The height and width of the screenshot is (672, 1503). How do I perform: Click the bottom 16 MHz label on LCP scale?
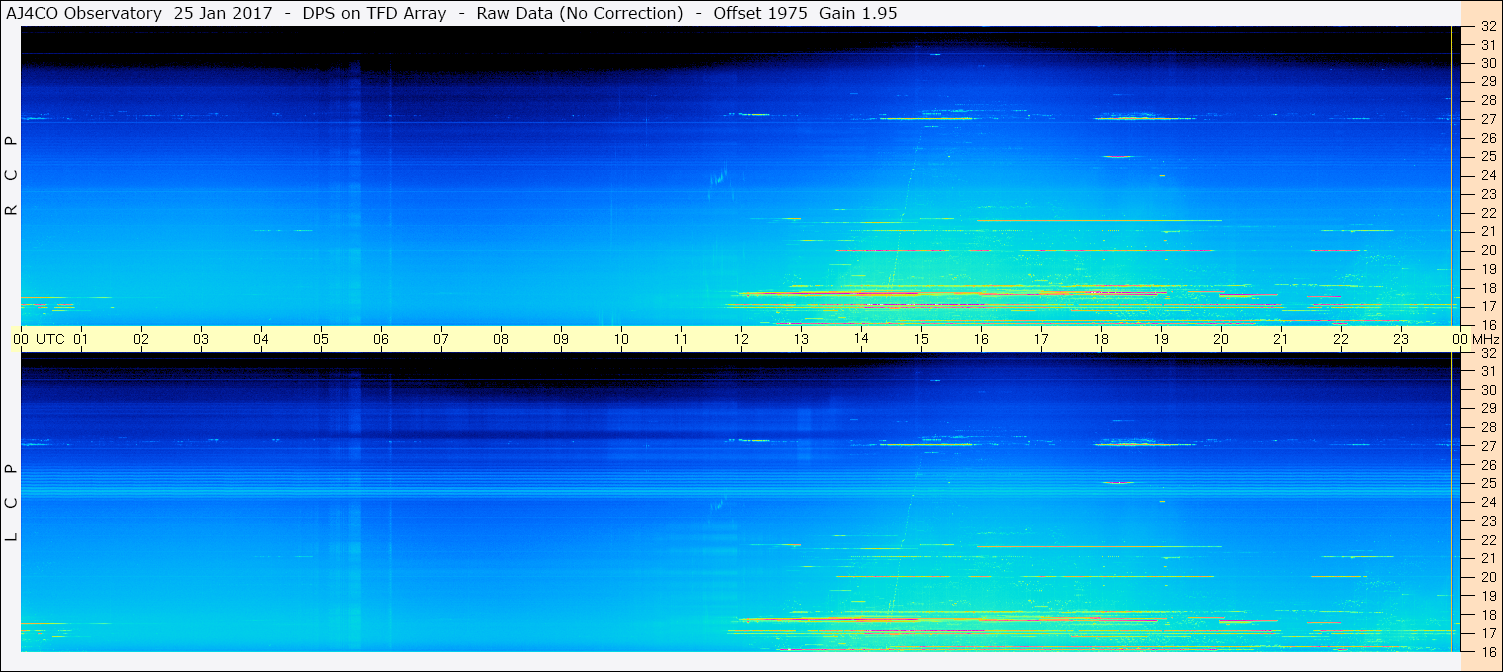tap(1488, 651)
